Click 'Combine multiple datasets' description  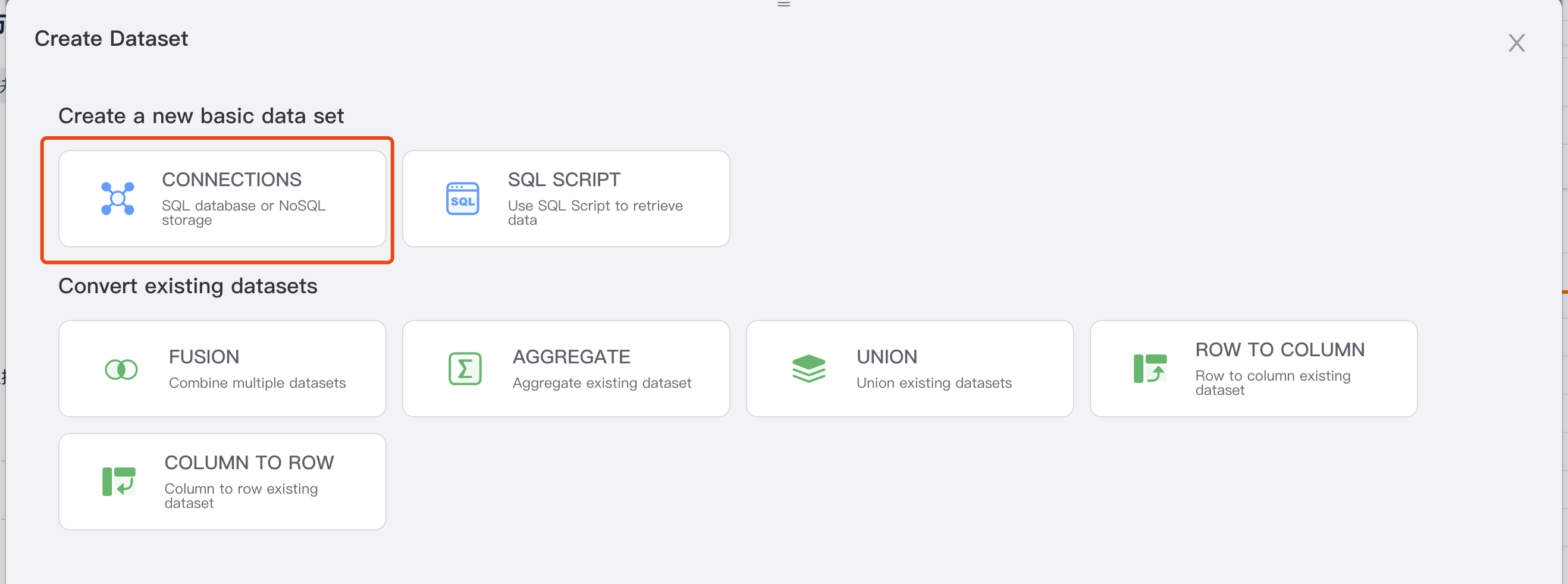257,382
